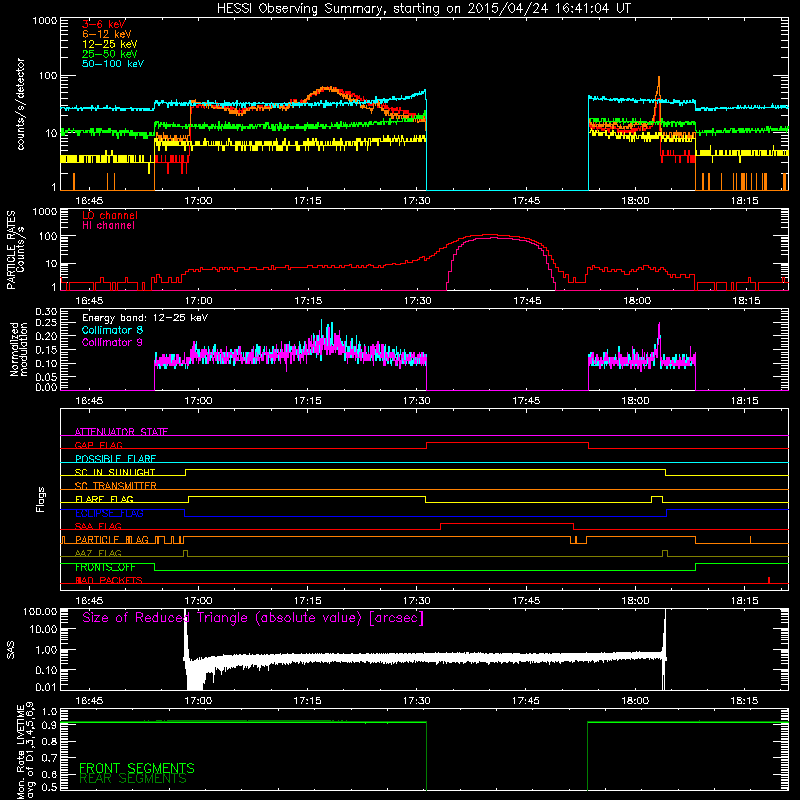800x800 pixels.
Task: Click the 25-50 keV legend label
Action: pos(109,54)
